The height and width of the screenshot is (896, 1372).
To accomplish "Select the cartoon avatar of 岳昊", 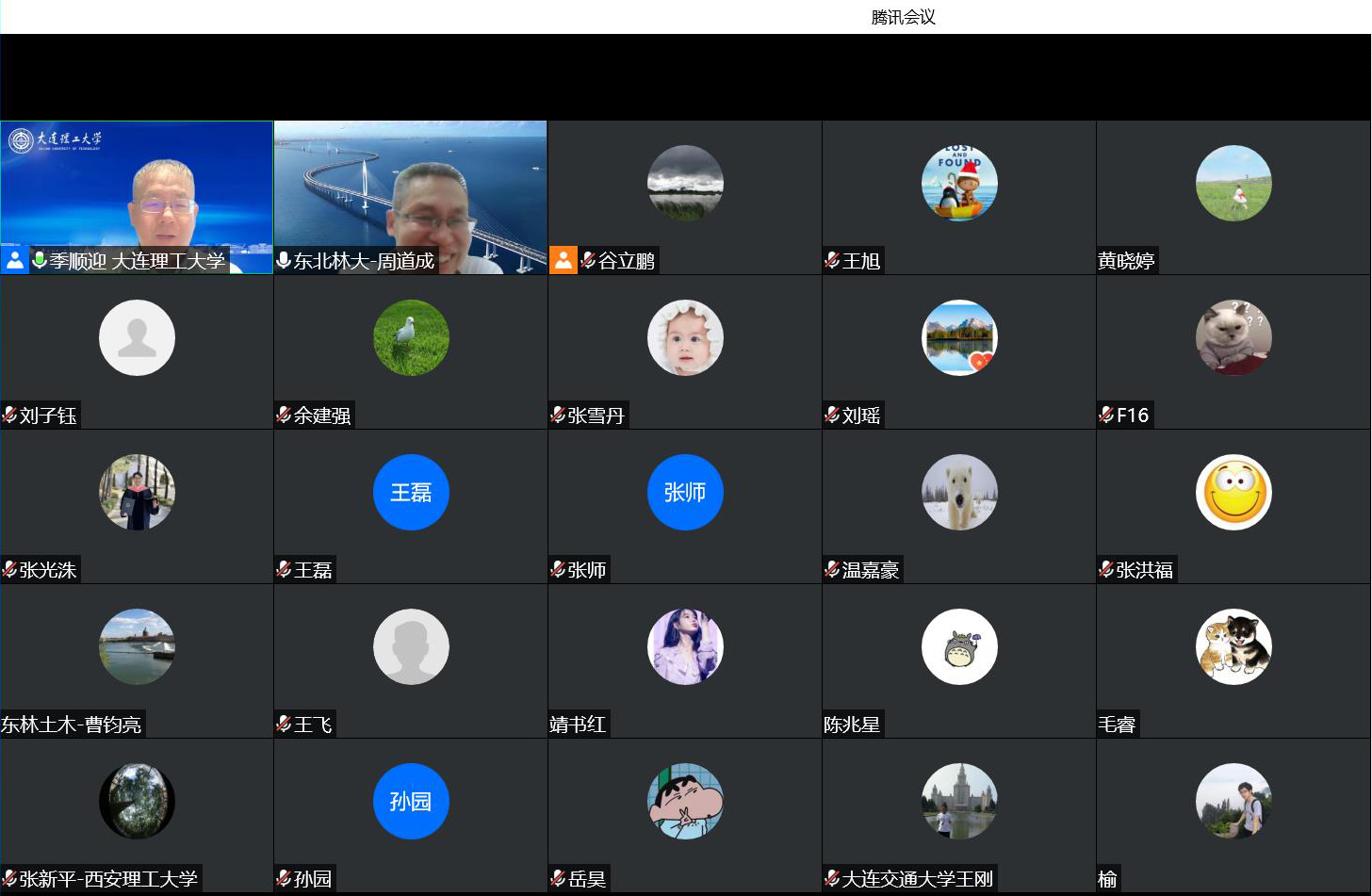I will (685, 801).
